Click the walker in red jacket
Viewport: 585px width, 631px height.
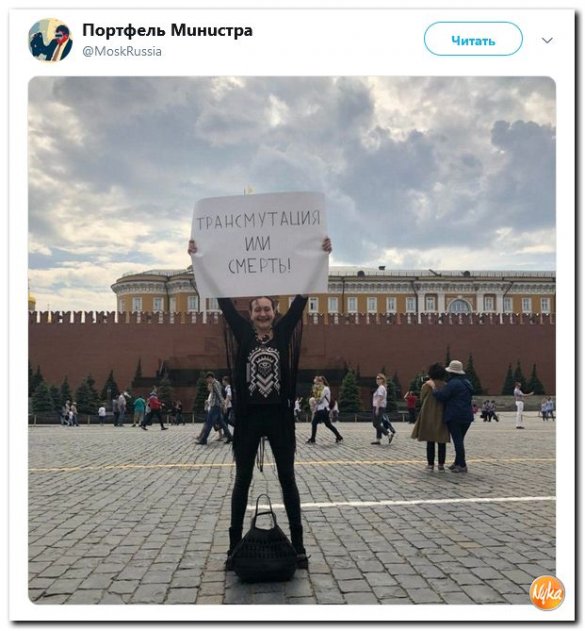click(x=154, y=410)
